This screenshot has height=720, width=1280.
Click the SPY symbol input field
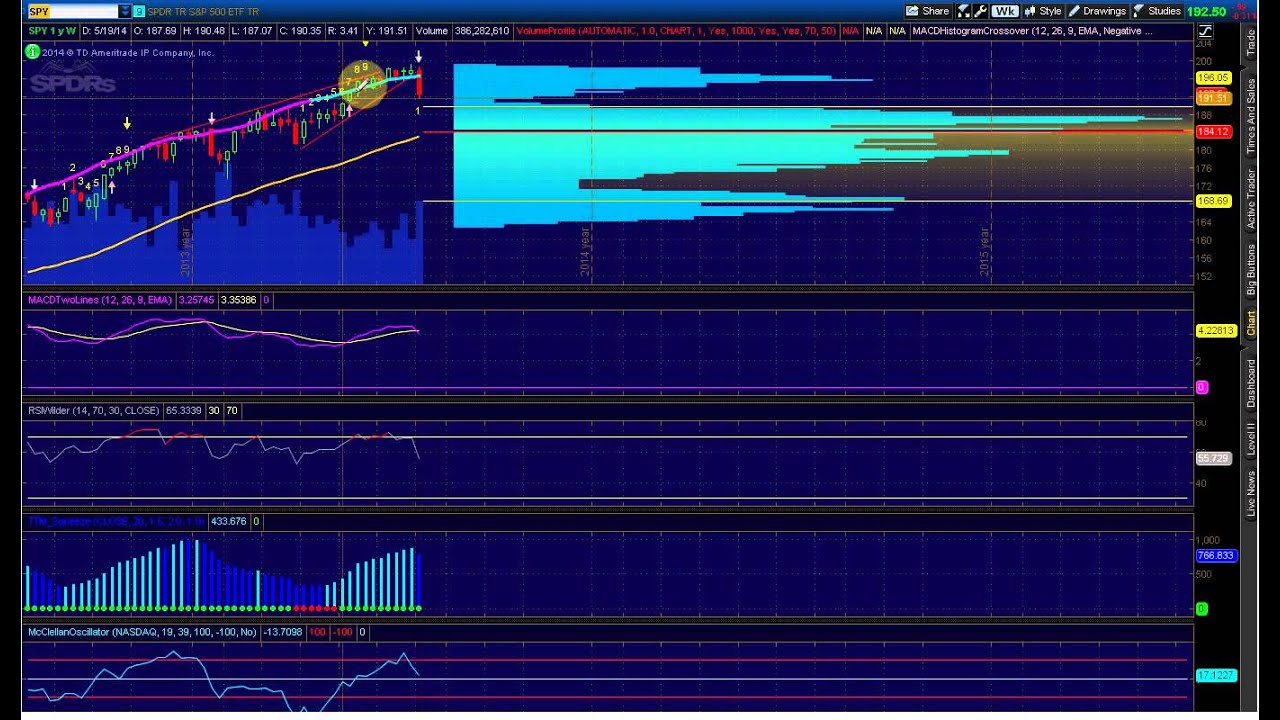pyautogui.click(x=72, y=11)
